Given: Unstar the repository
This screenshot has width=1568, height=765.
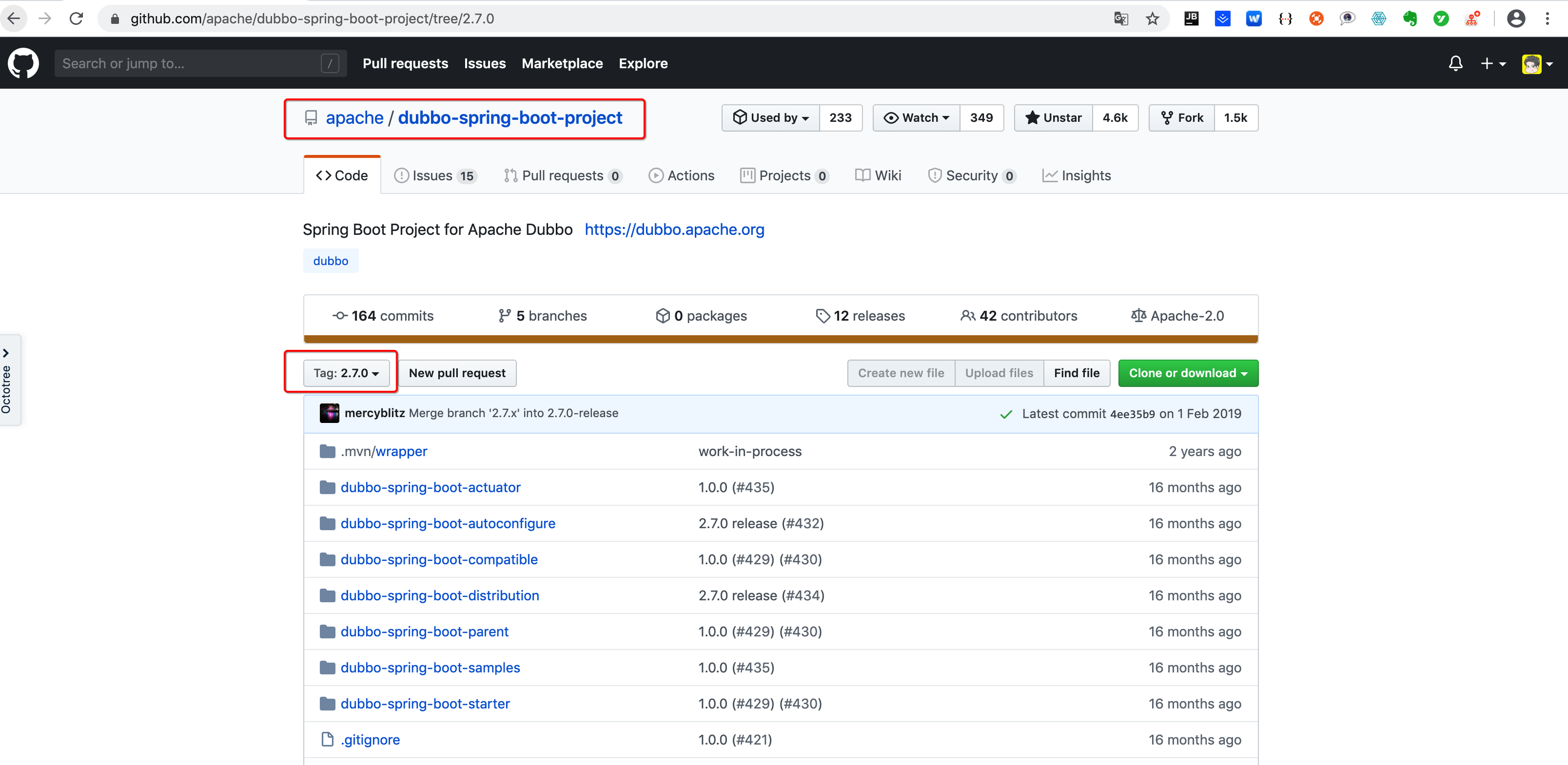Looking at the screenshot, I should click(1054, 118).
